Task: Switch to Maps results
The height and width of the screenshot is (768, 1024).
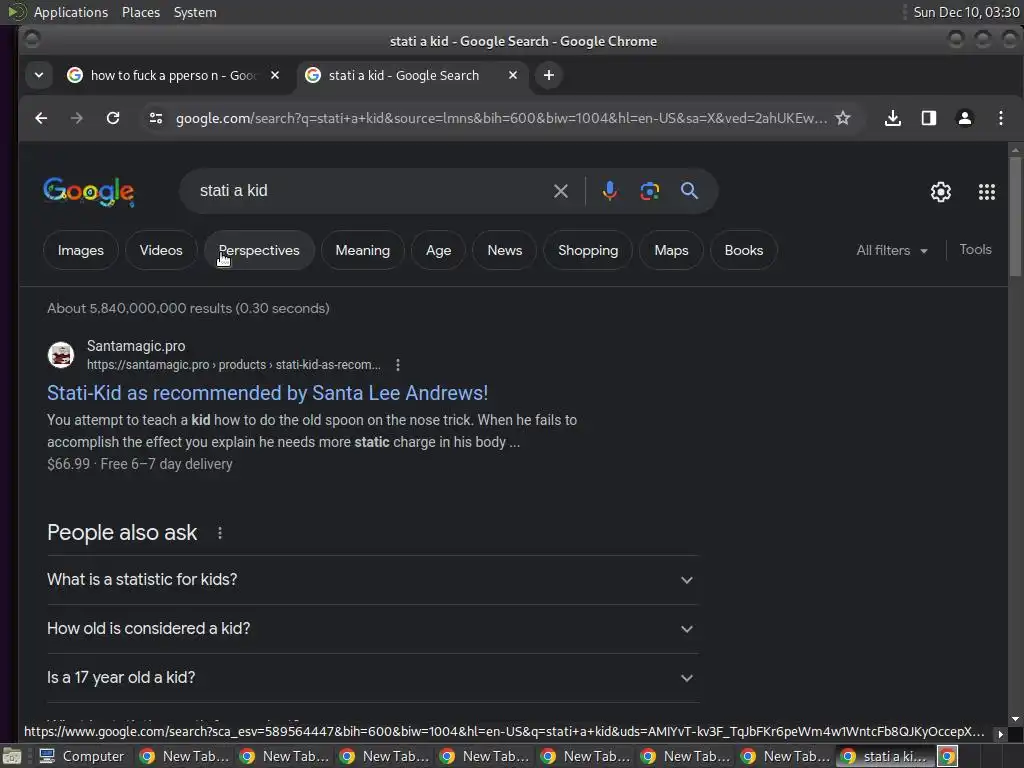Action: 671,250
